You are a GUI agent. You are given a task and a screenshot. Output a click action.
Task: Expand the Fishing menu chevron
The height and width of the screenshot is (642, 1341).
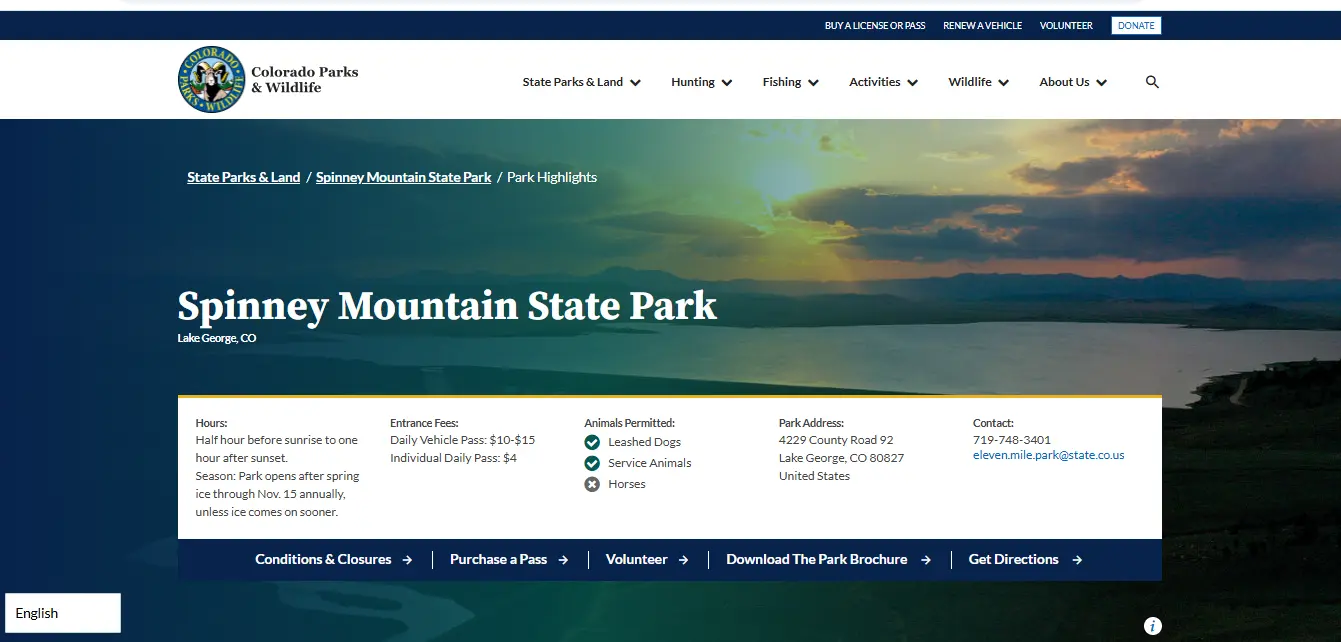point(813,83)
